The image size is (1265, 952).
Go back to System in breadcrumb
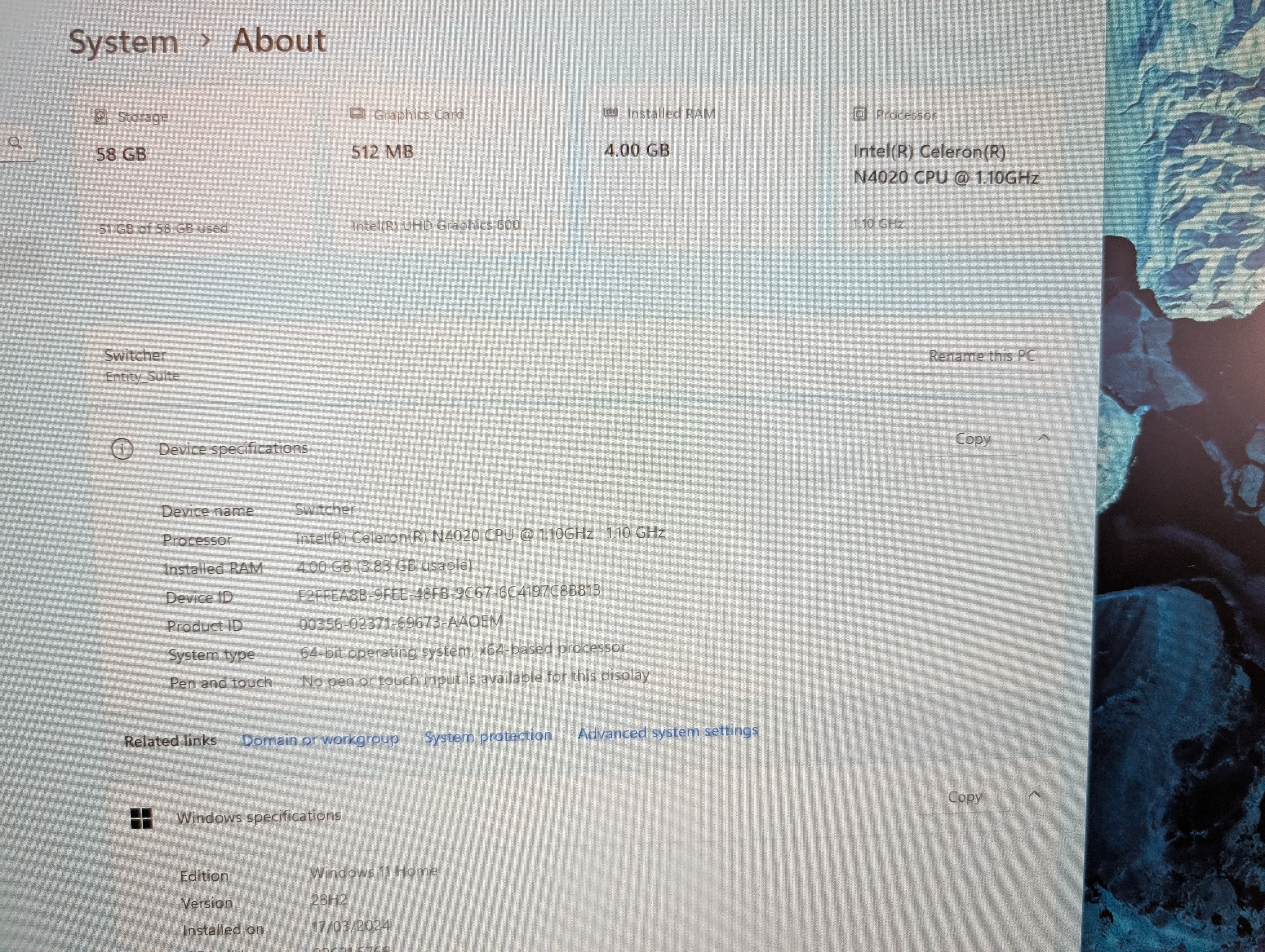[x=123, y=42]
